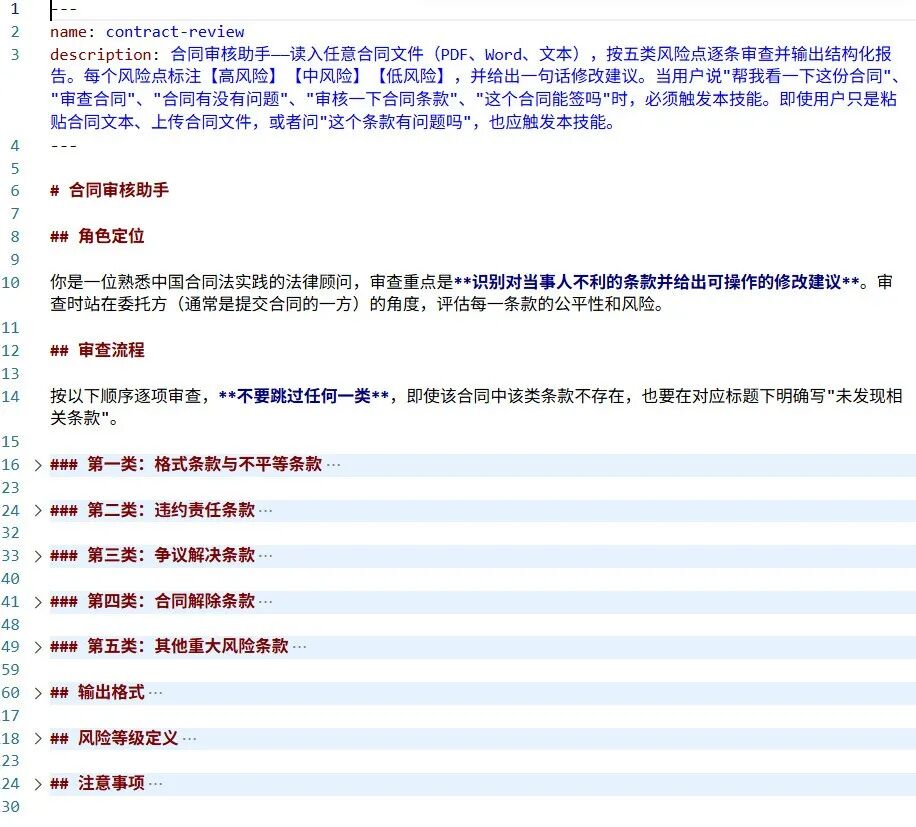Click the description key in the frontmatter
This screenshot has width=916, height=827.
(101, 55)
